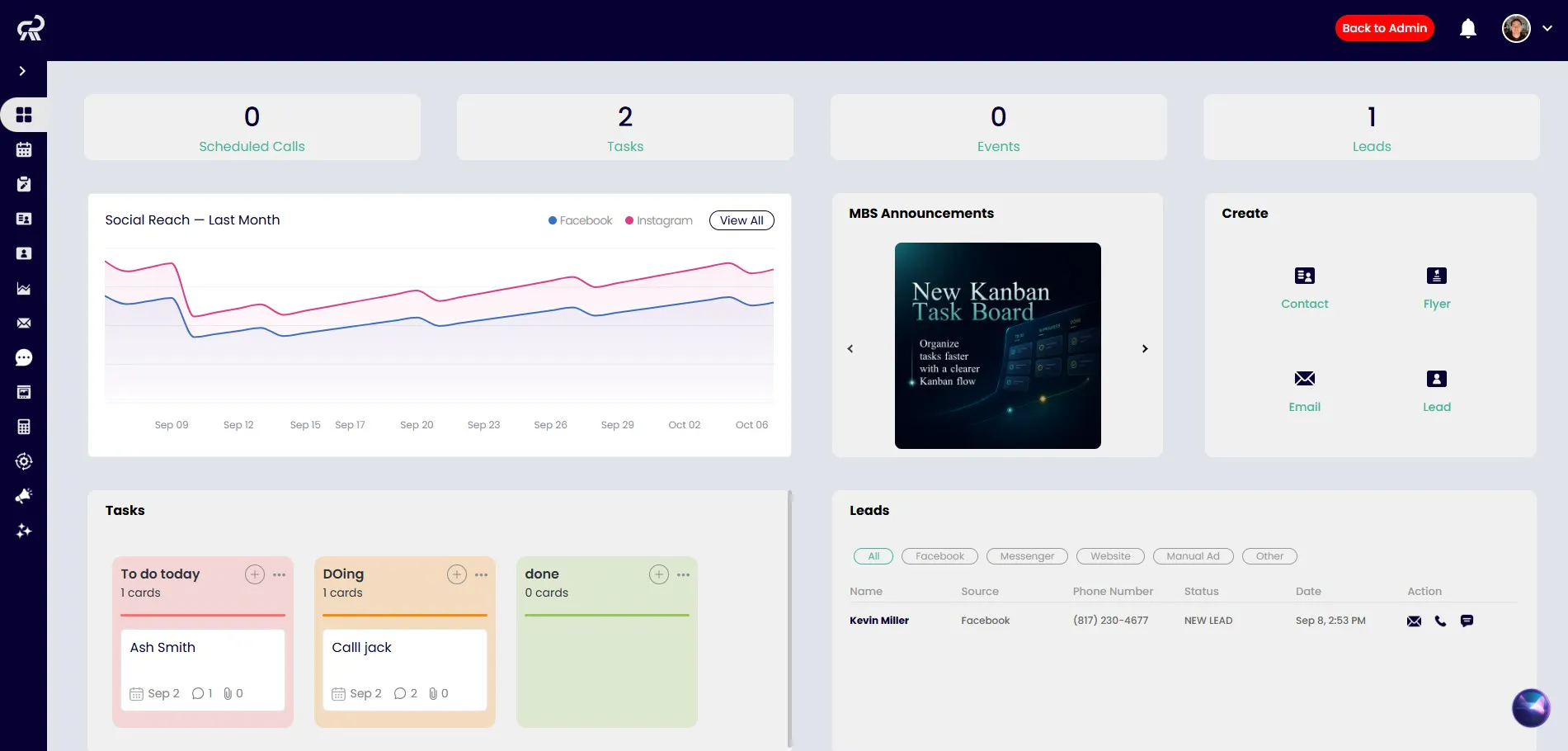Open DOing column options menu

coord(482,574)
